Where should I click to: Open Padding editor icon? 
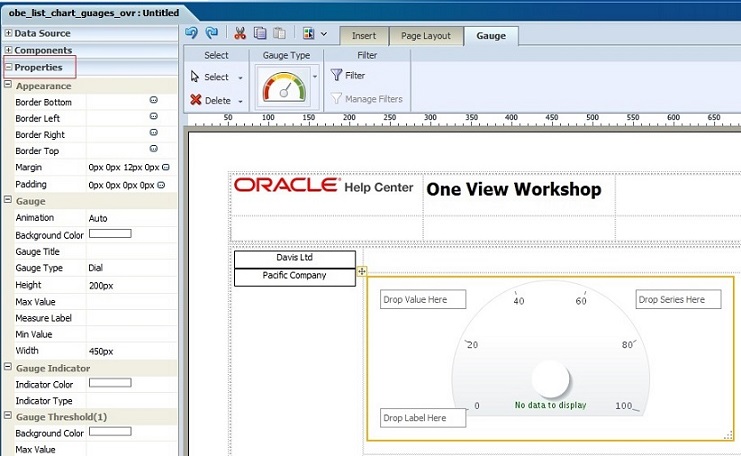[161, 185]
